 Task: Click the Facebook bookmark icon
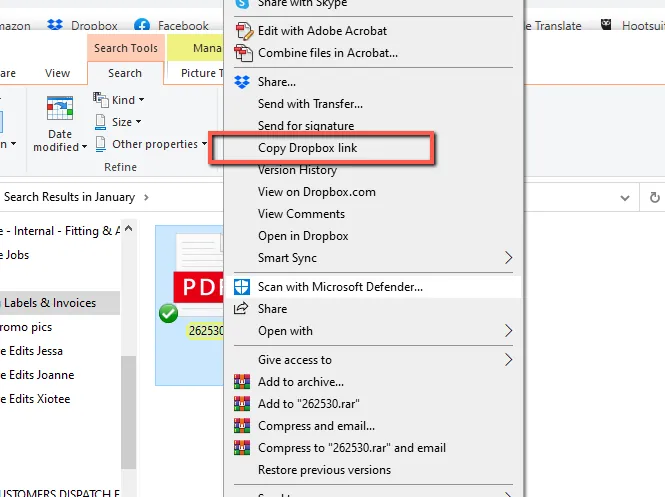click(142, 25)
